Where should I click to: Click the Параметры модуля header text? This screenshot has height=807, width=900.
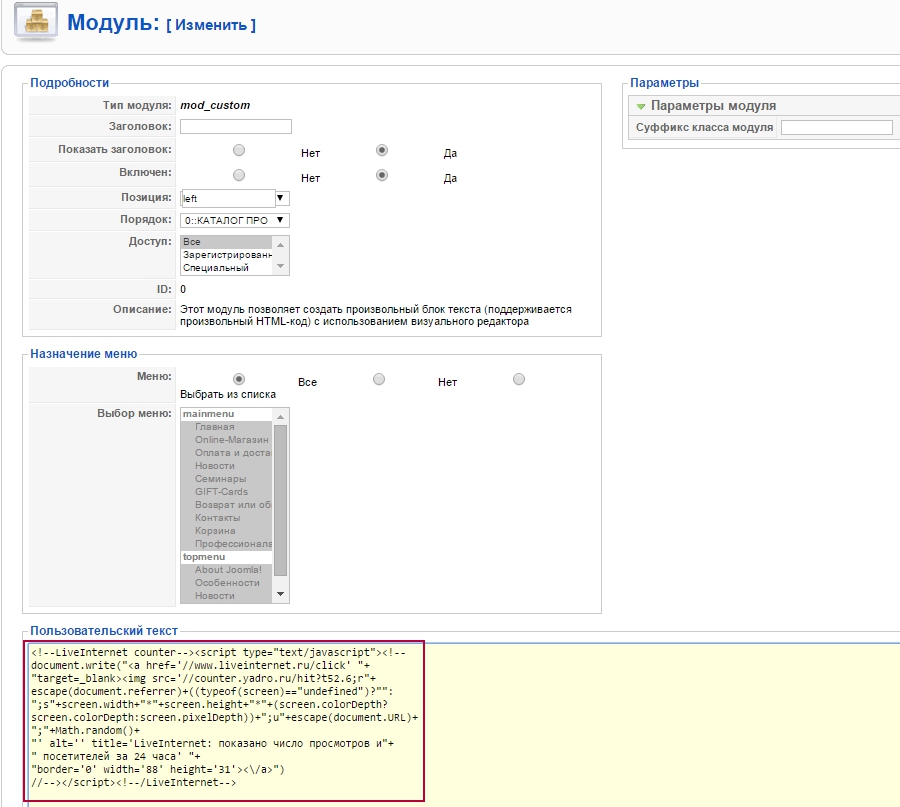tap(713, 106)
